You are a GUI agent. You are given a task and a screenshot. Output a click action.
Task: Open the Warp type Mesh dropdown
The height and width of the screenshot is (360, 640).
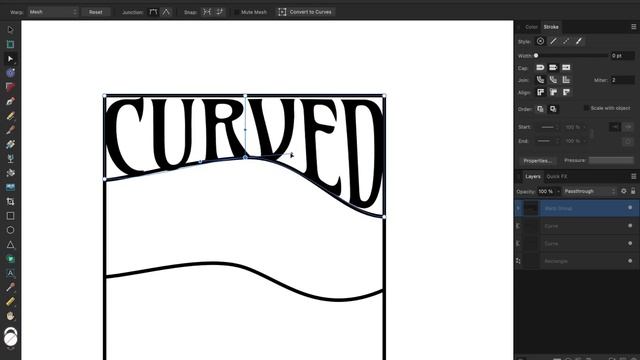click(53, 12)
